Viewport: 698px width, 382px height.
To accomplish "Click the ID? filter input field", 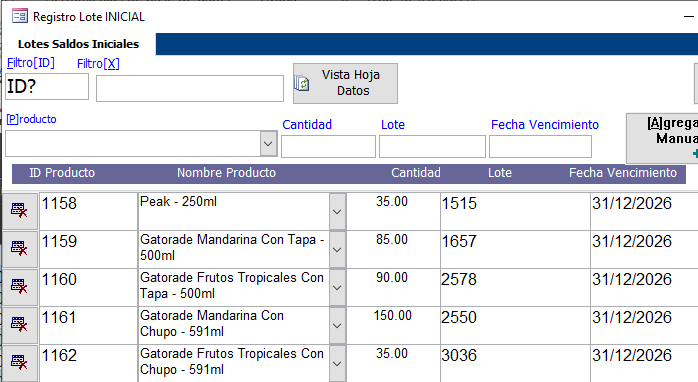I will [47, 86].
